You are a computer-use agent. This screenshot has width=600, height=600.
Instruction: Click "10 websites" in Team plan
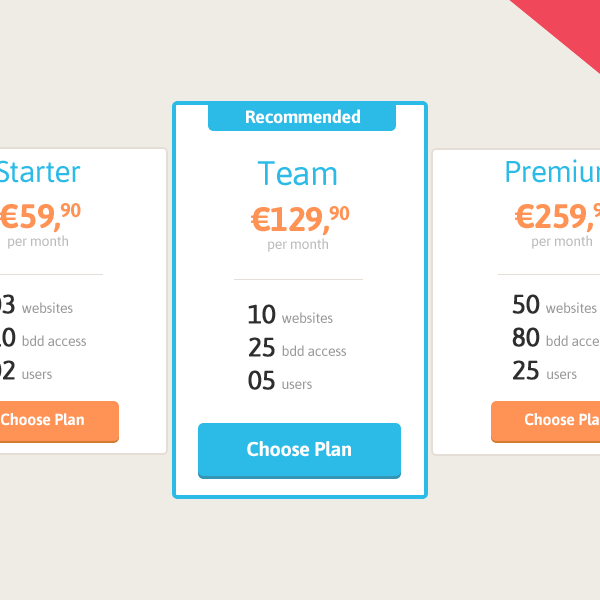(290, 316)
